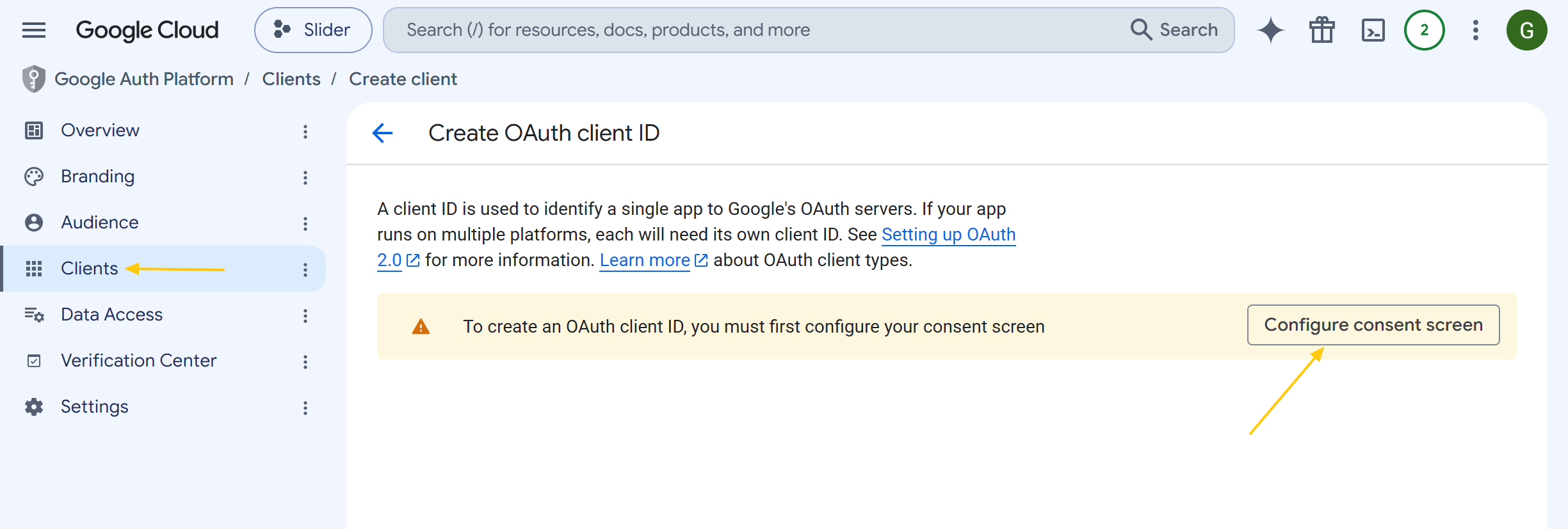Open the Setting up OAuth 2.0 link
The width and height of the screenshot is (1568, 529).
[948, 235]
